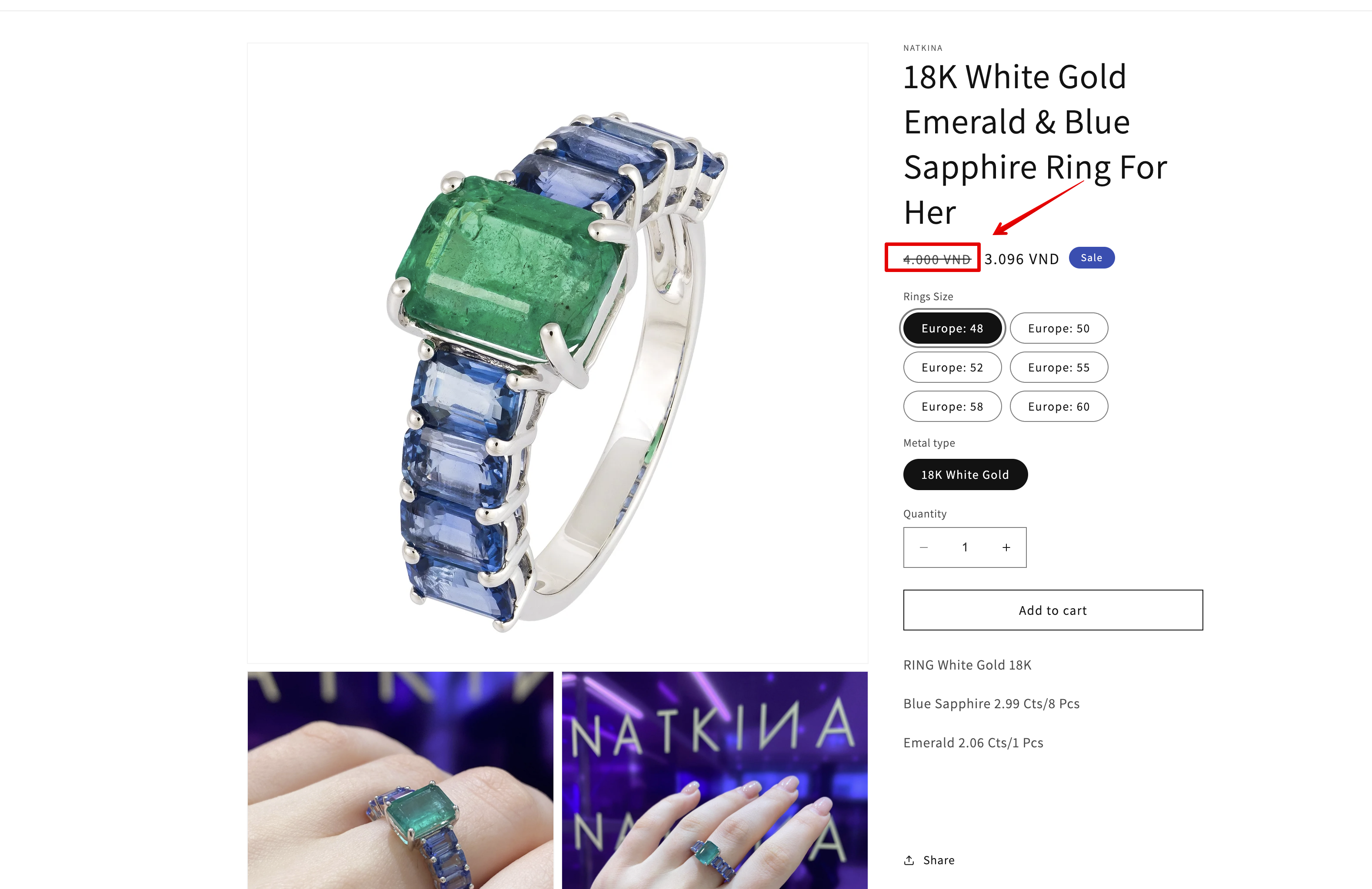Open the ring-on-finger closeup photo

(x=400, y=780)
